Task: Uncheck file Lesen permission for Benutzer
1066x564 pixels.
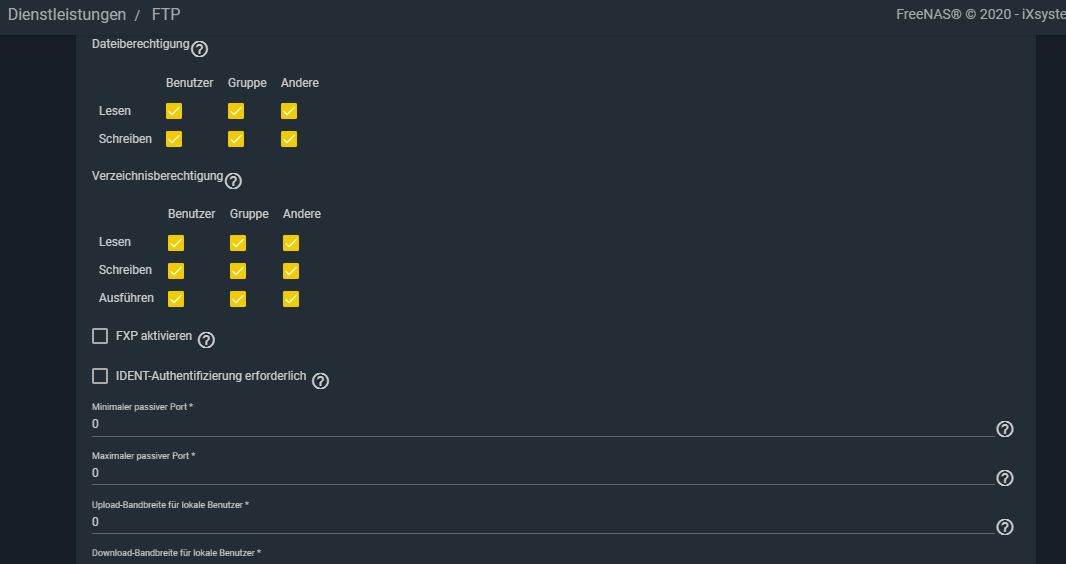Action: tap(174, 111)
